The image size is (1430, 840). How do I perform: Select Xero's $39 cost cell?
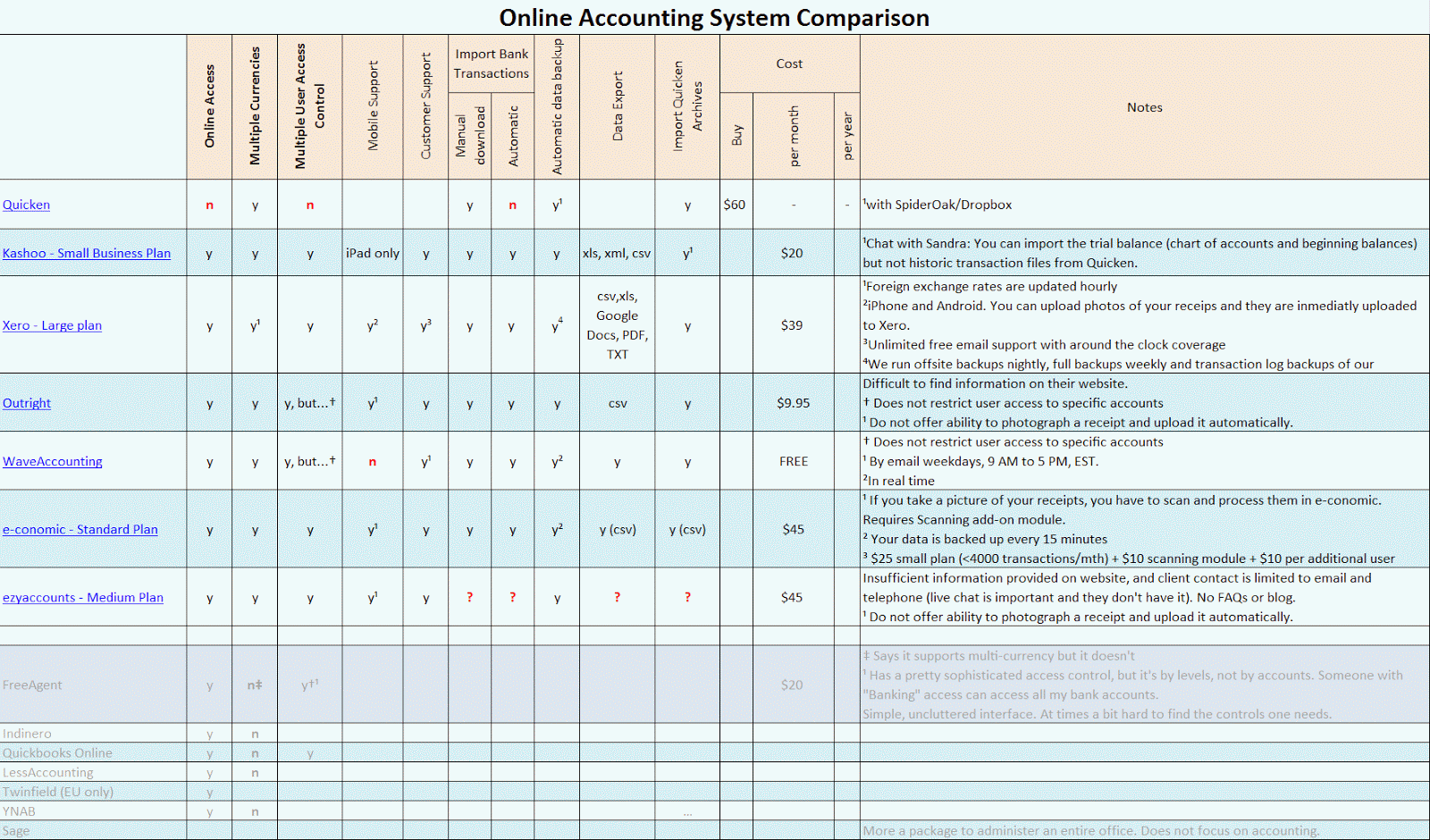tap(792, 325)
